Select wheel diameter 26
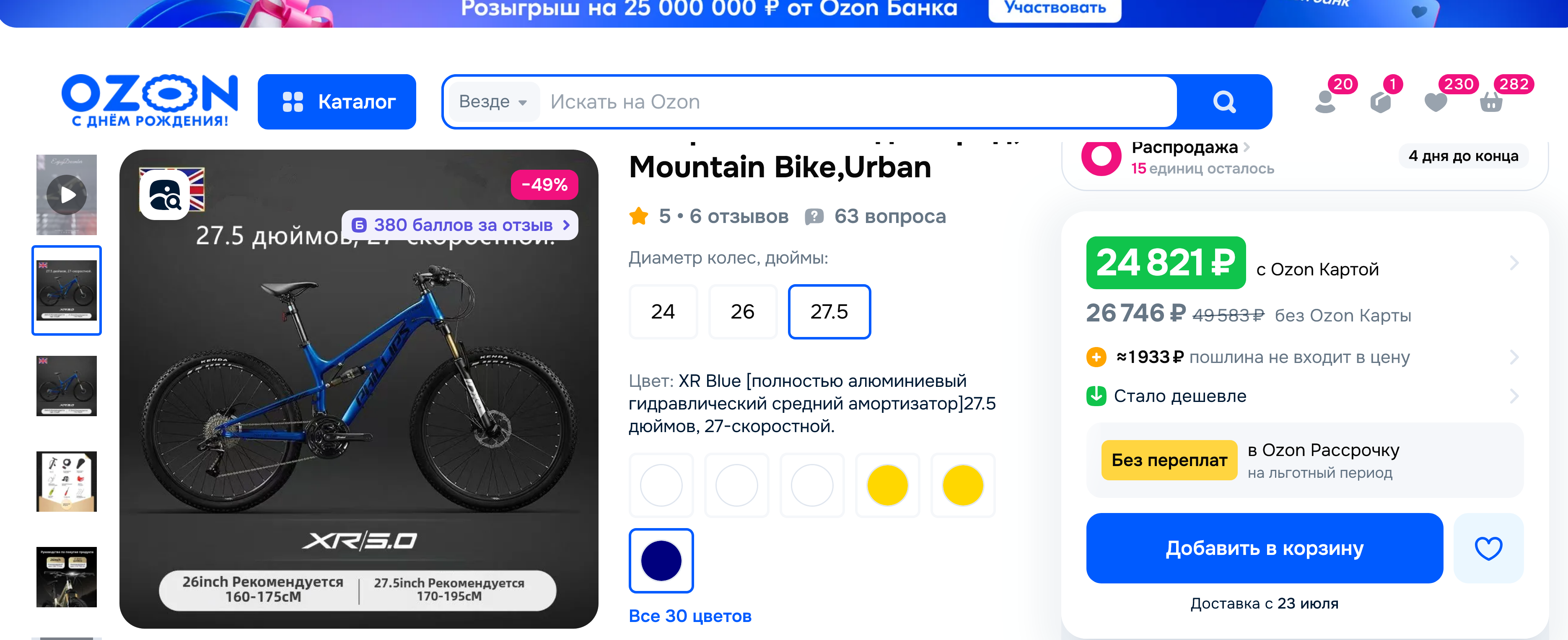The width and height of the screenshot is (1568, 640). (x=743, y=312)
